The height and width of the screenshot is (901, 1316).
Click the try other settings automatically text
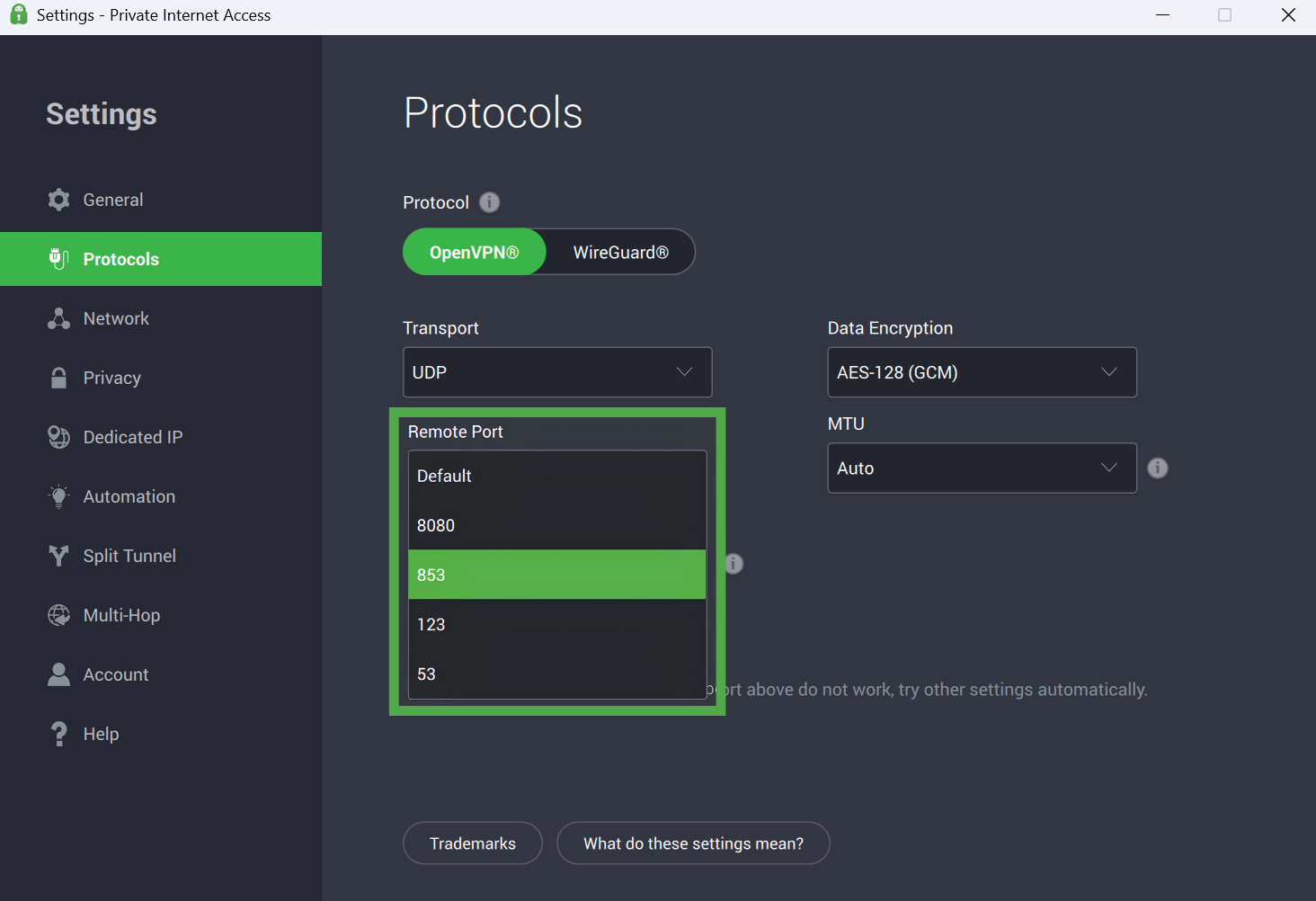[x=1023, y=690]
